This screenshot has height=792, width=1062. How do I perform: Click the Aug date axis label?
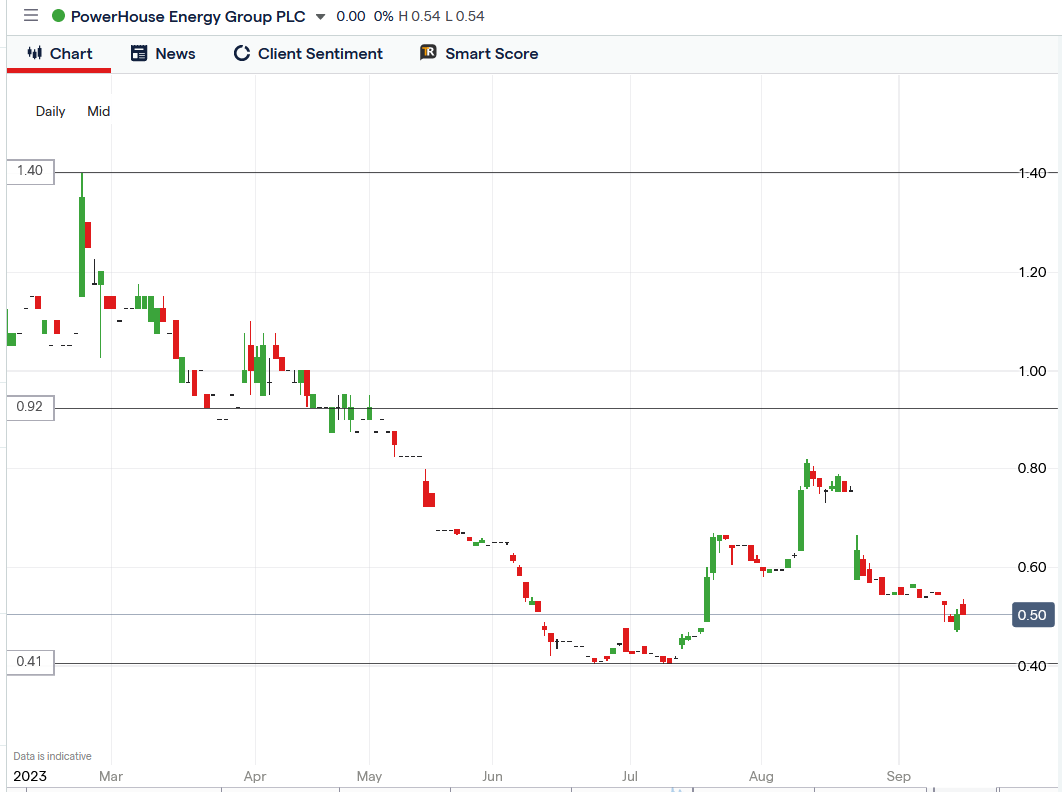click(x=761, y=776)
